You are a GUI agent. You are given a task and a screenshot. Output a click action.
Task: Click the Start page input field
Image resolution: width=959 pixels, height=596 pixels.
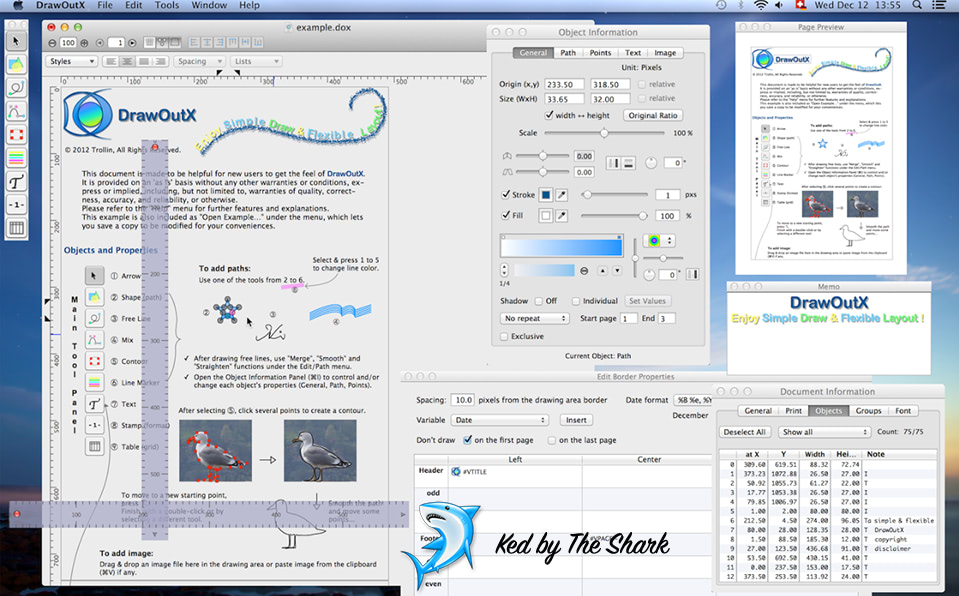point(628,318)
